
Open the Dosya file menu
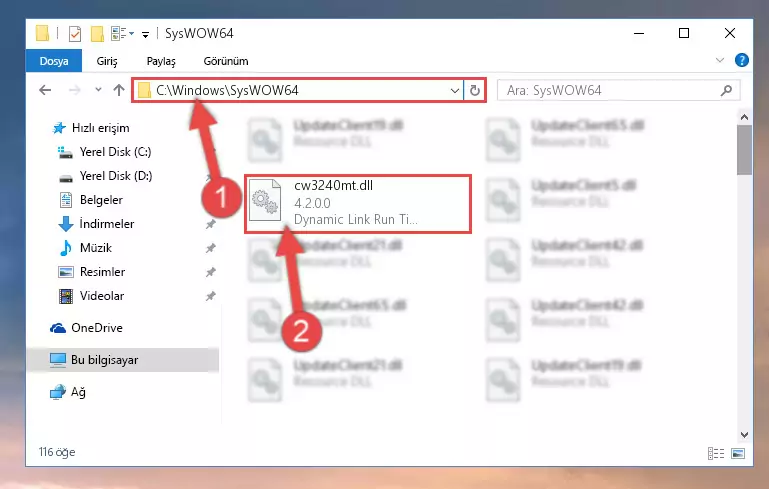(54, 61)
